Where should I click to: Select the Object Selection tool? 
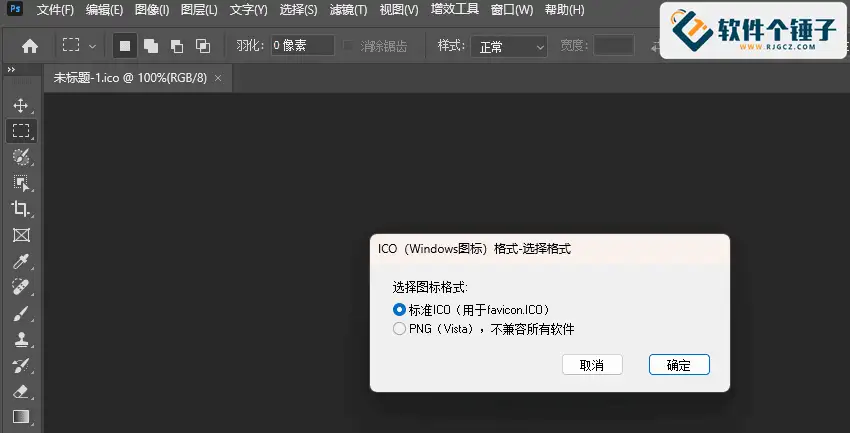[x=21, y=183]
